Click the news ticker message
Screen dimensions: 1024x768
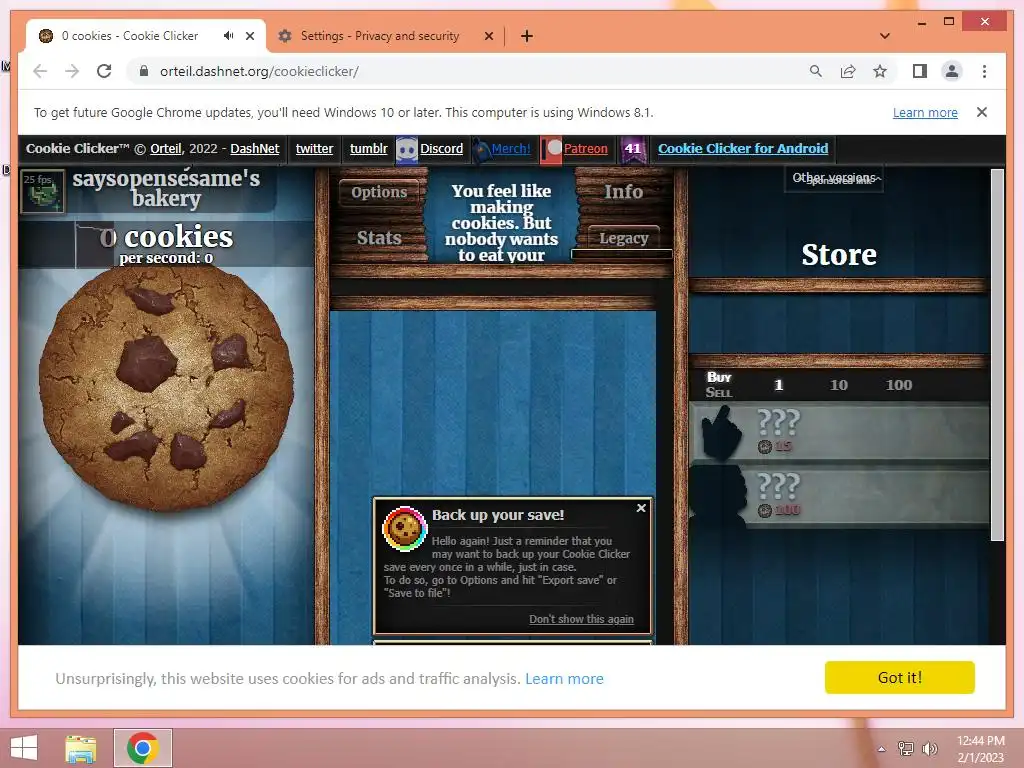[502, 222]
